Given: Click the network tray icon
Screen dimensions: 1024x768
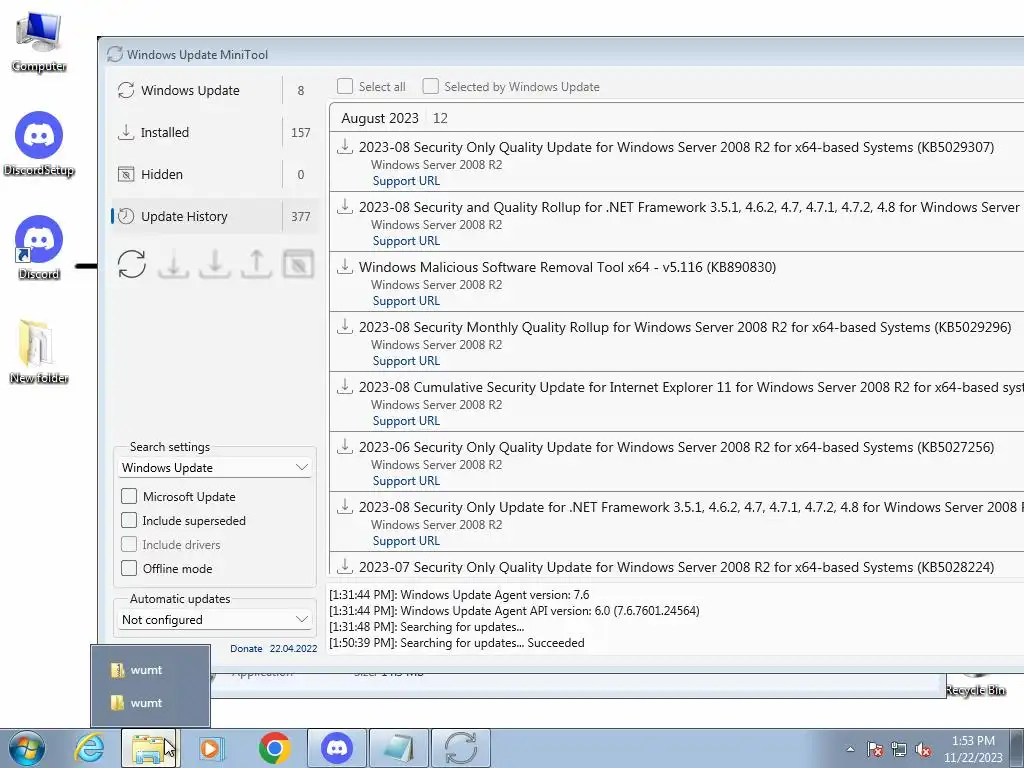Looking at the screenshot, I should (899, 750).
